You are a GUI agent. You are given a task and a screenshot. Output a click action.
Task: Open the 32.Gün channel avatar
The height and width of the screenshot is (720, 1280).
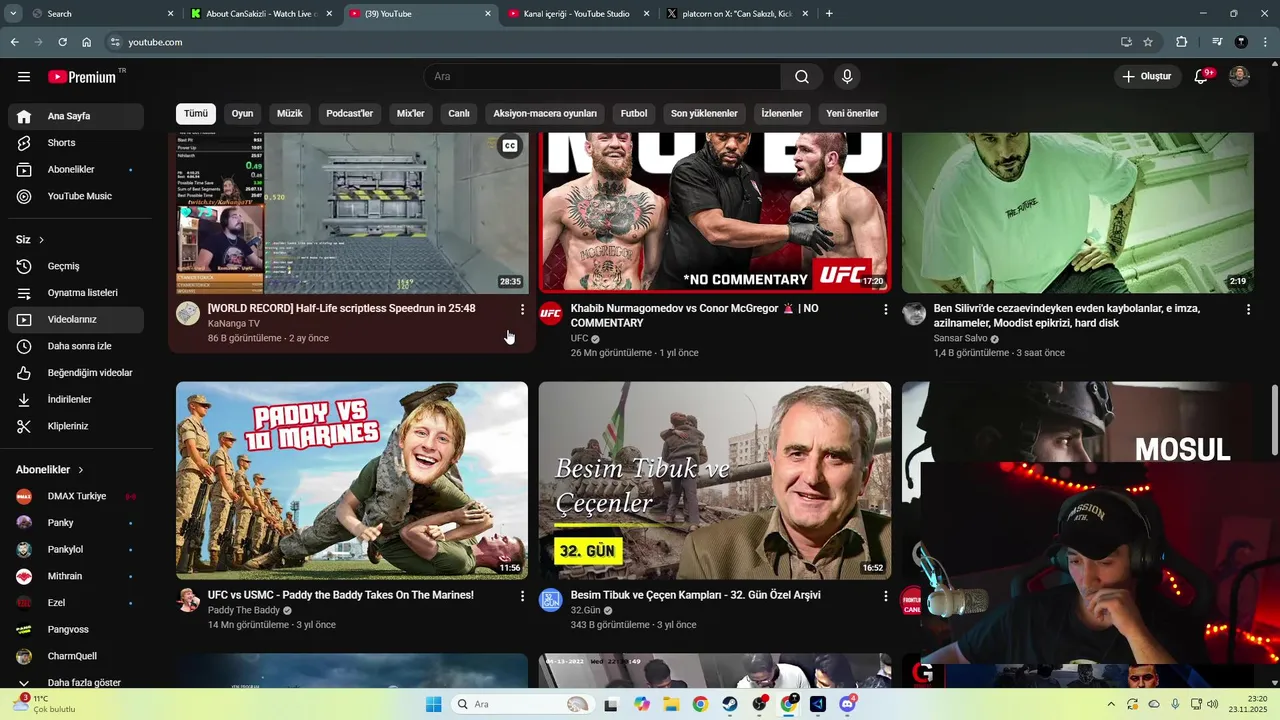(551, 600)
